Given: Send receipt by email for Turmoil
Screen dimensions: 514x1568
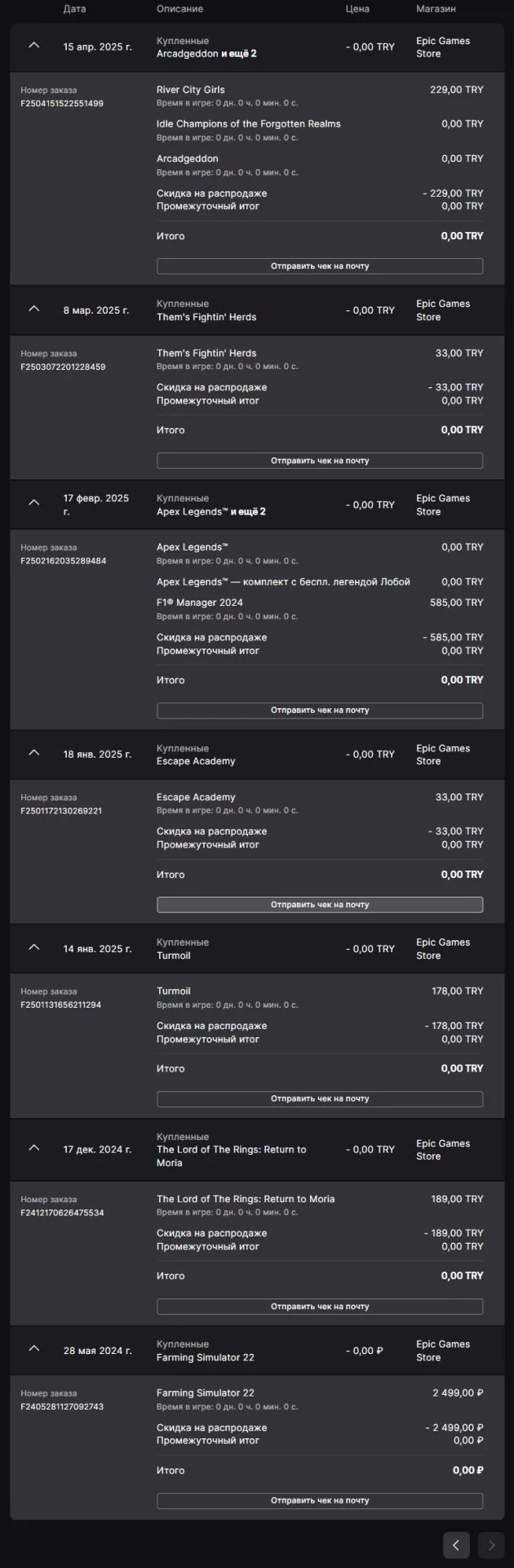Looking at the screenshot, I should pyautogui.click(x=320, y=1099).
